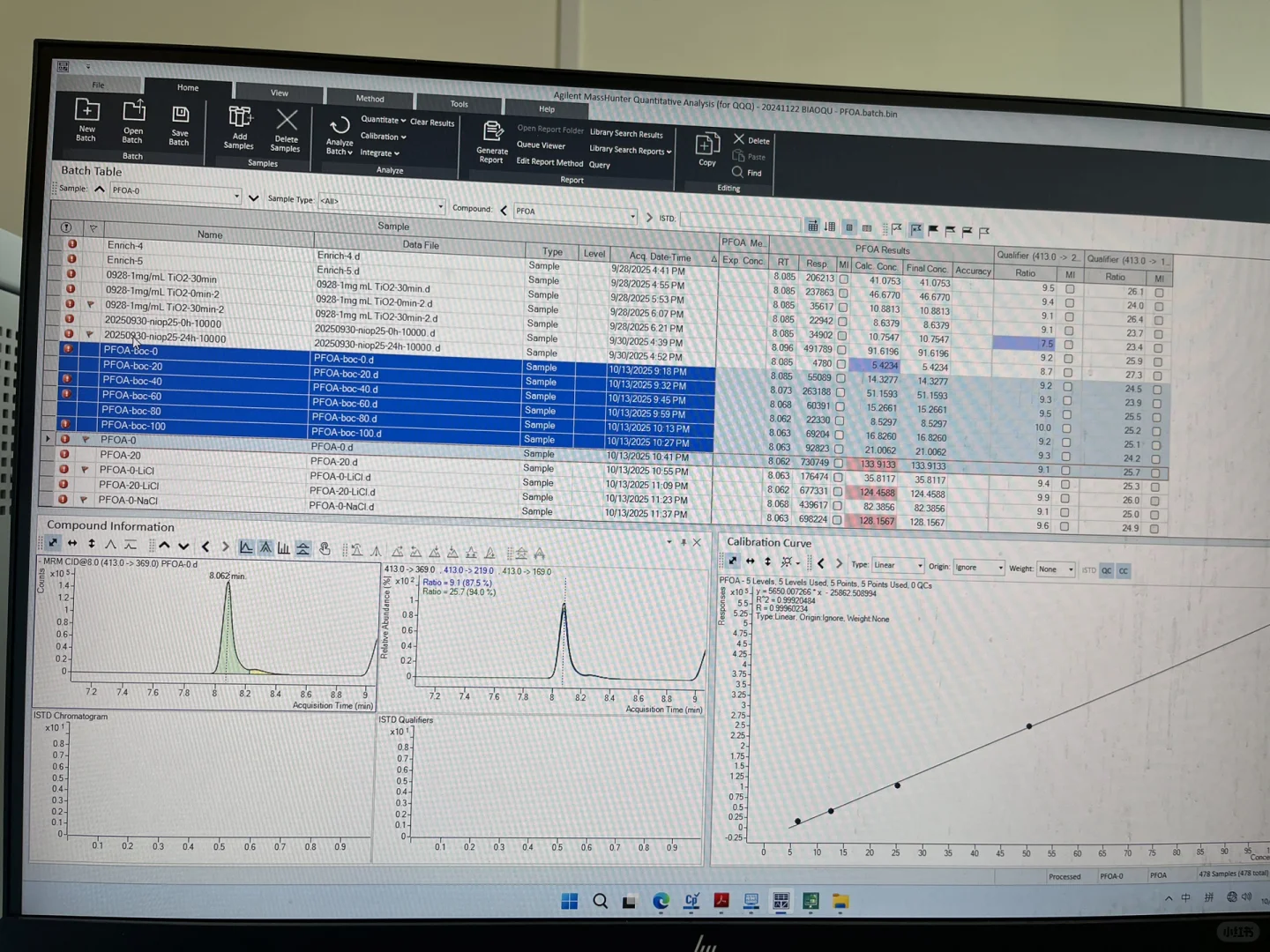Image resolution: width=1270 pixels, height=952 pixels.
Task: Toggle MI checkbox for Enrich-4 row
Action: pos(844,279)
